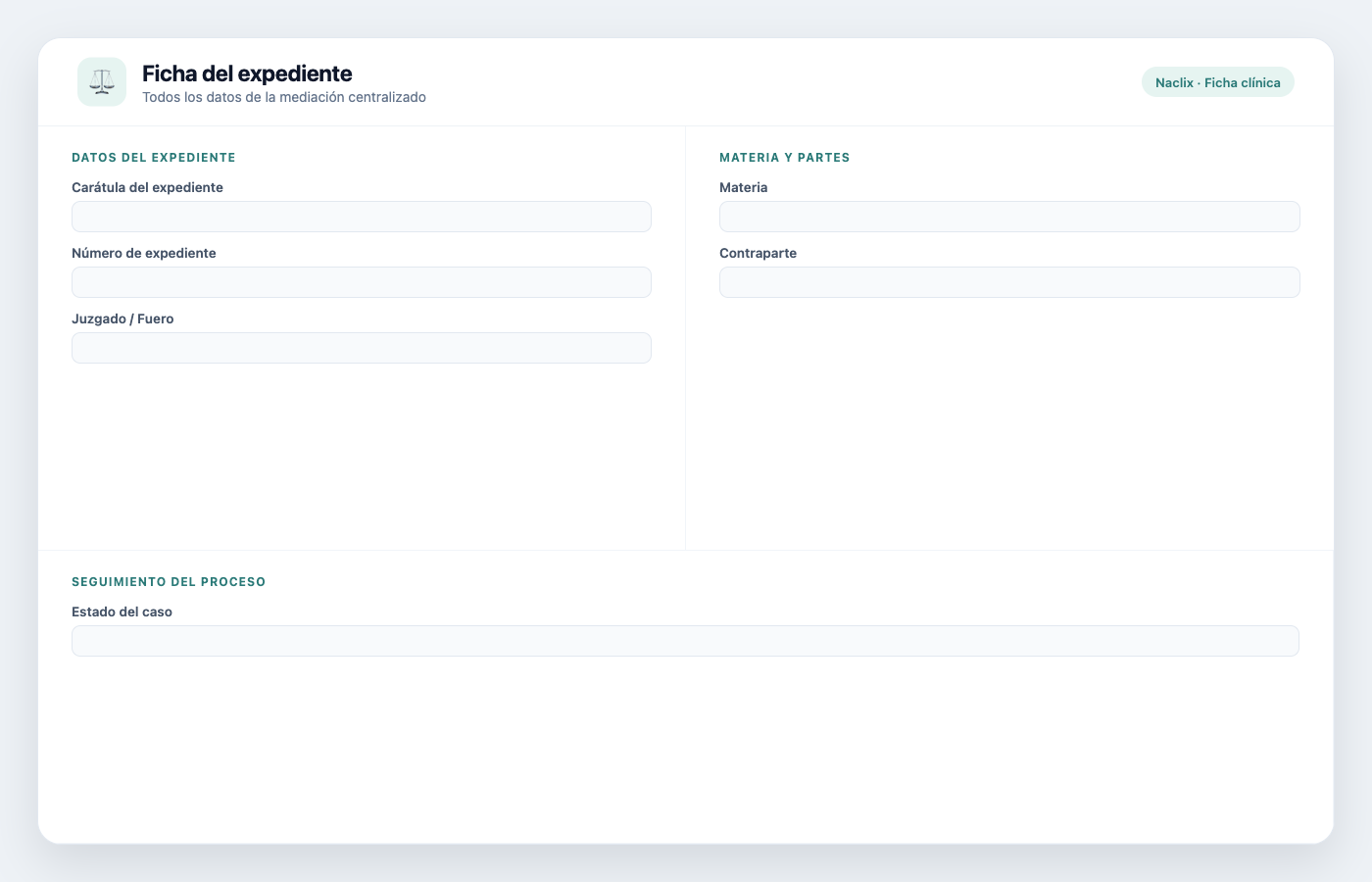Click the 'Juzgado / Fuero' label
This screenshot has height=882, width=1372.
122,318
